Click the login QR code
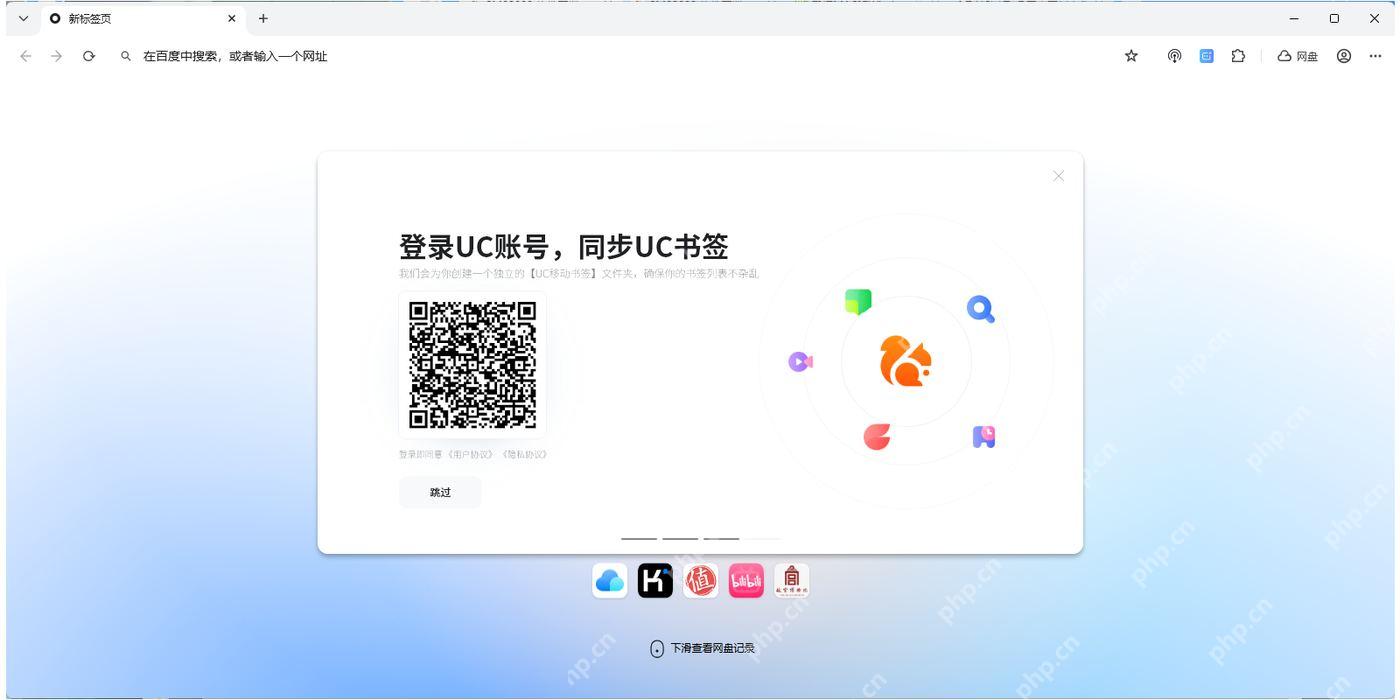 473,365
